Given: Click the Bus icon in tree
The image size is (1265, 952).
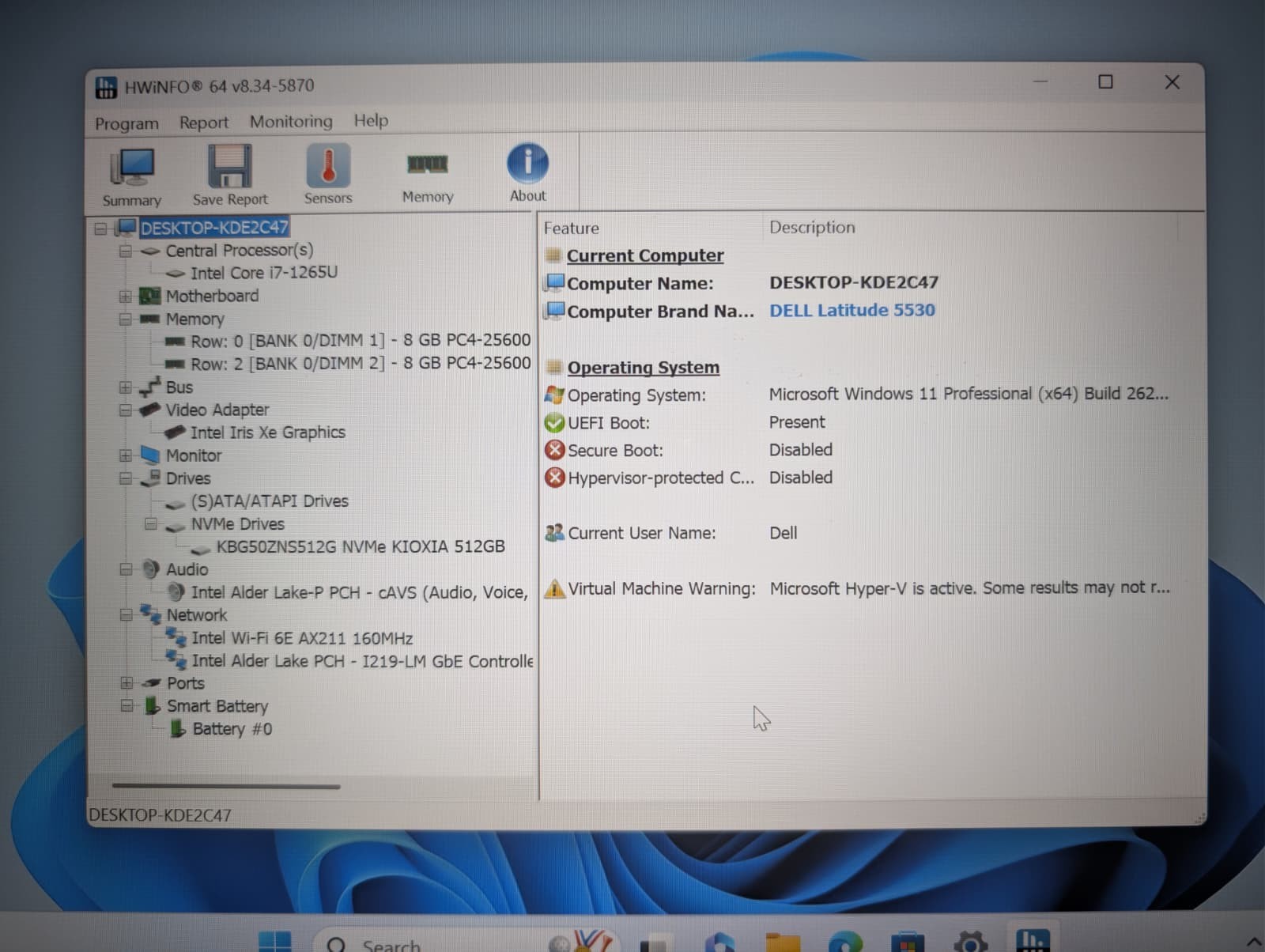Looking at the screenshot, I should tap(150, 387).
